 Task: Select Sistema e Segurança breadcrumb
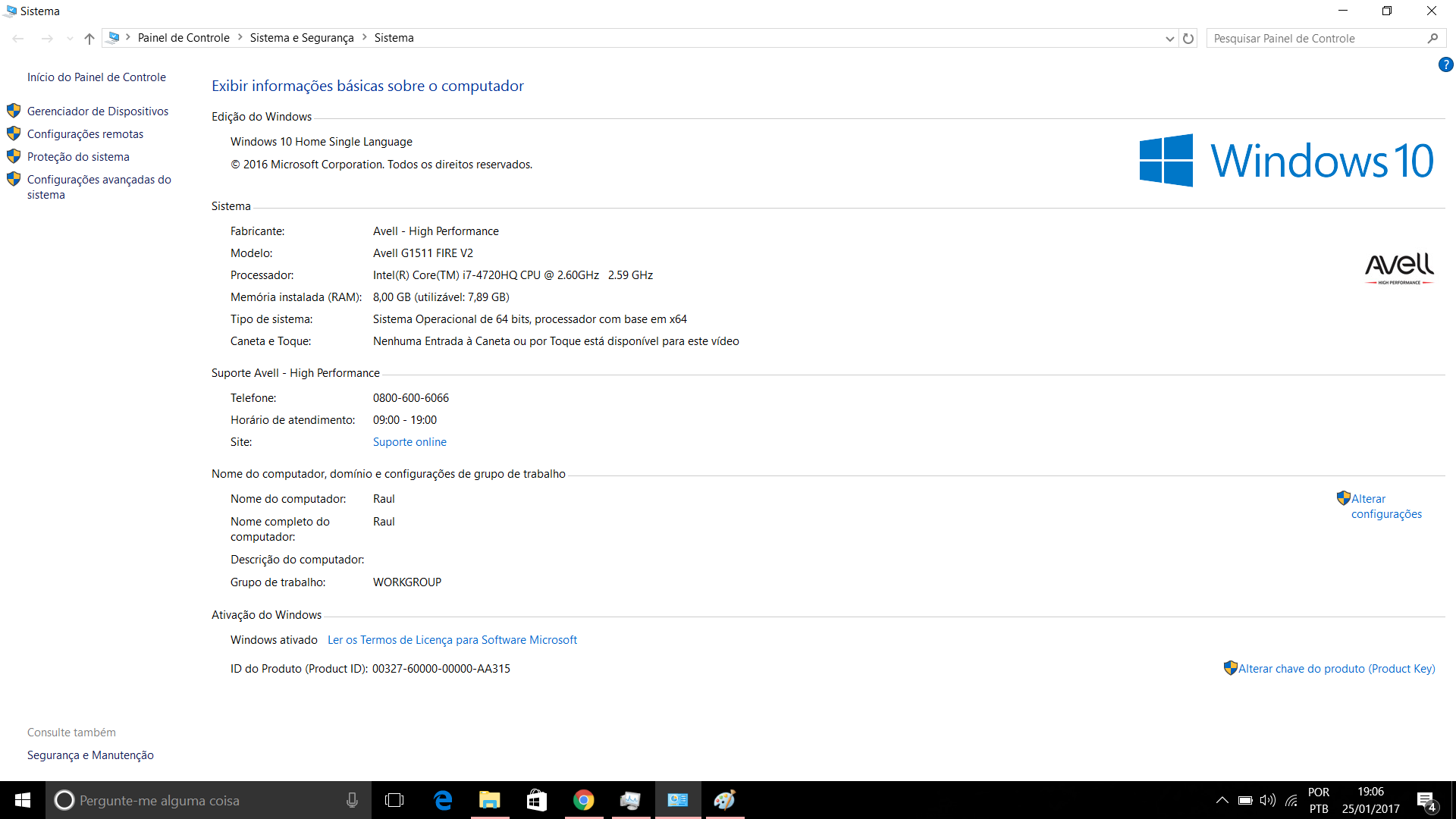pos(302,38)
